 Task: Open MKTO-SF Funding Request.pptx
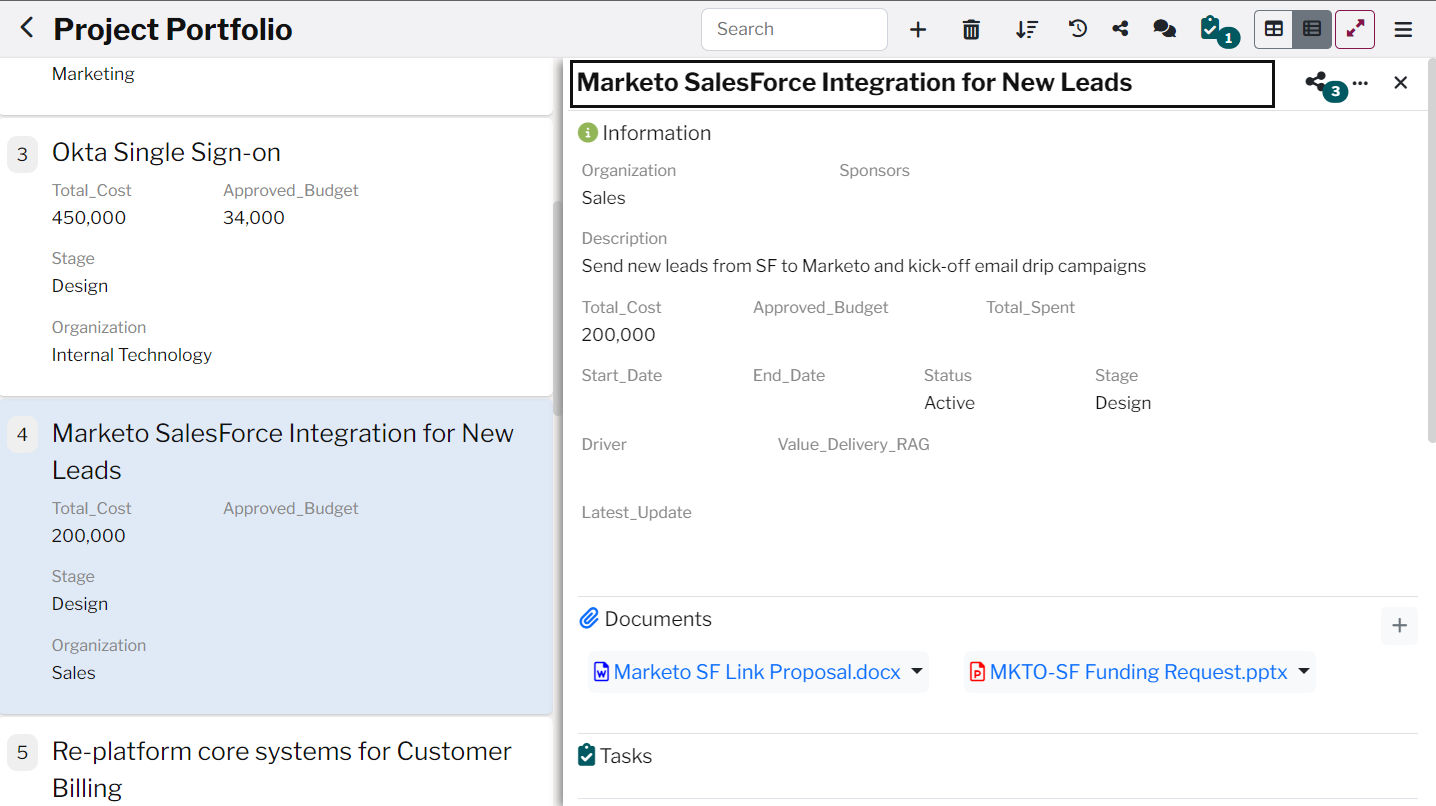(1139, 672)
